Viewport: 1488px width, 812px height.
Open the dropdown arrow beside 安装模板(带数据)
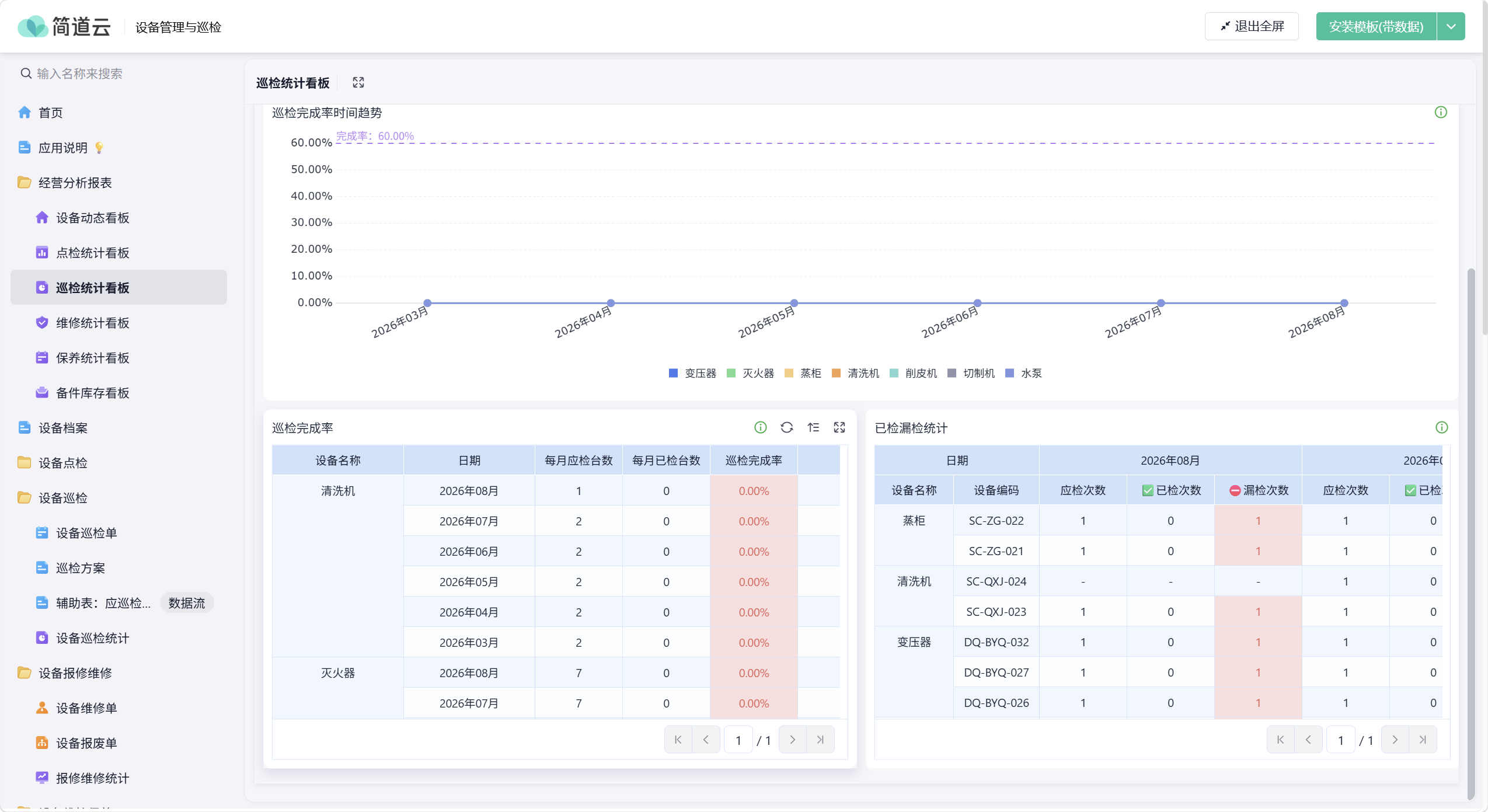click(x=1451, y=26)
